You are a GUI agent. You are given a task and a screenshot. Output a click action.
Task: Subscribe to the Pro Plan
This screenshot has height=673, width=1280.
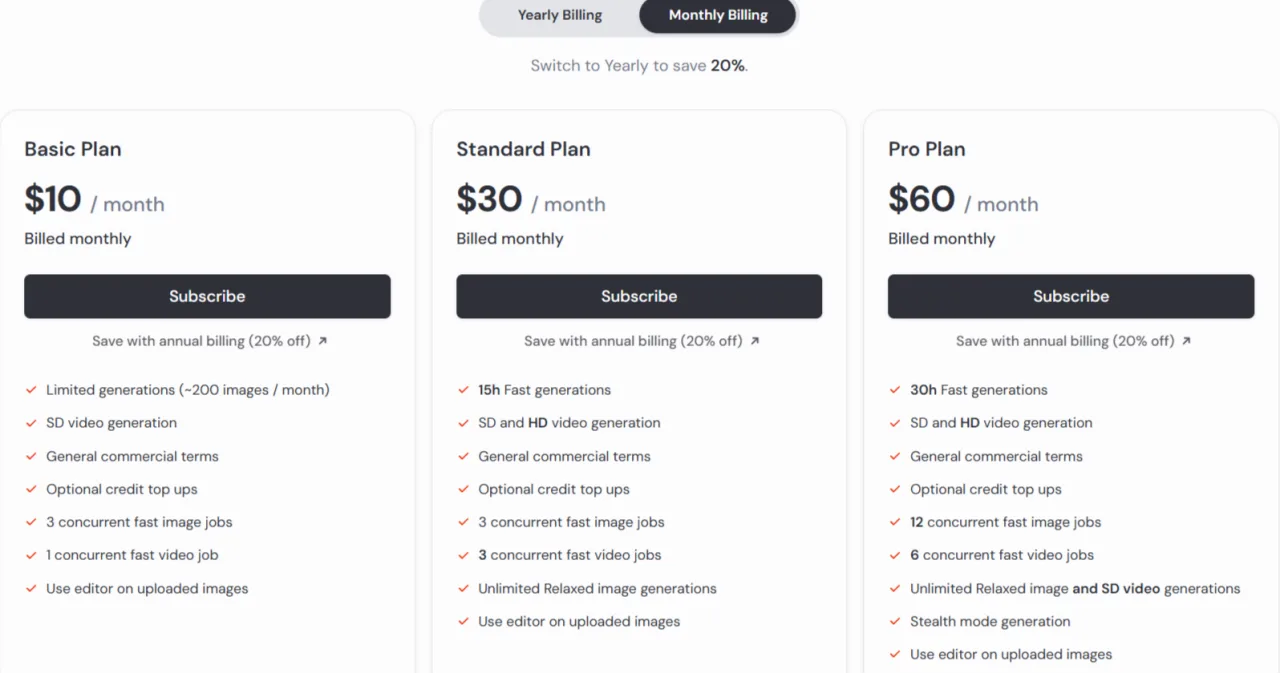tap(1071, 296)
